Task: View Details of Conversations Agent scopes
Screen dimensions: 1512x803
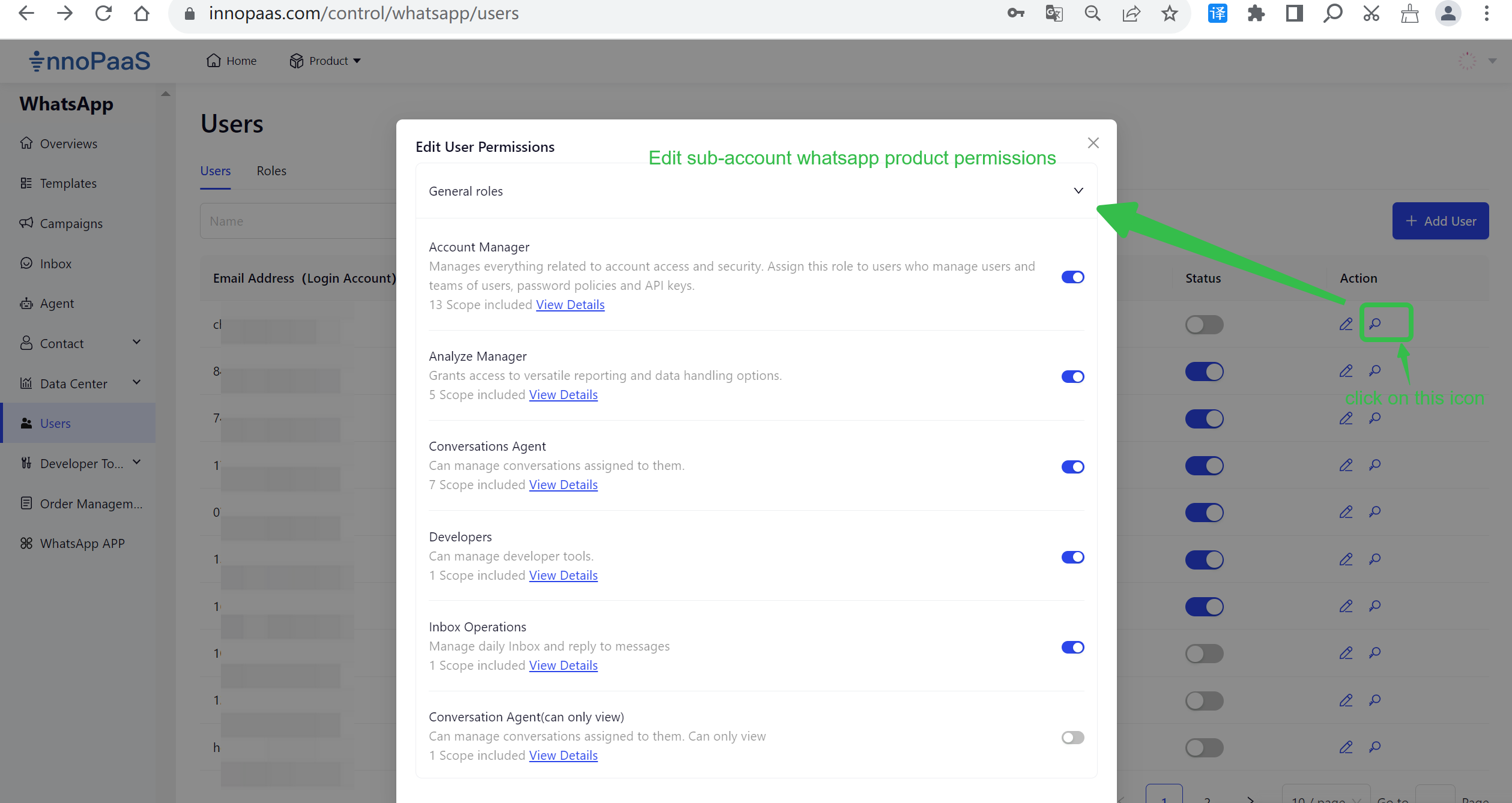Action: pyautogui.click(x=563, y=485)
